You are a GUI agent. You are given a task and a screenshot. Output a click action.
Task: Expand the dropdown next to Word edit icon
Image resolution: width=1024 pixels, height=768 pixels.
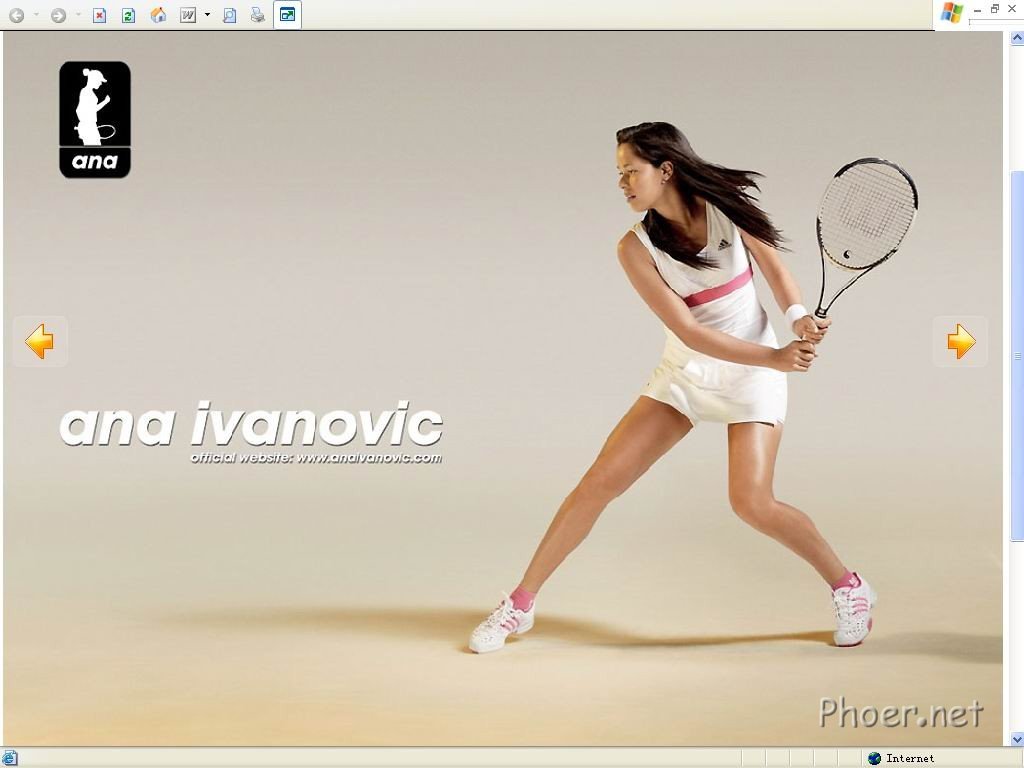(207, 14)
